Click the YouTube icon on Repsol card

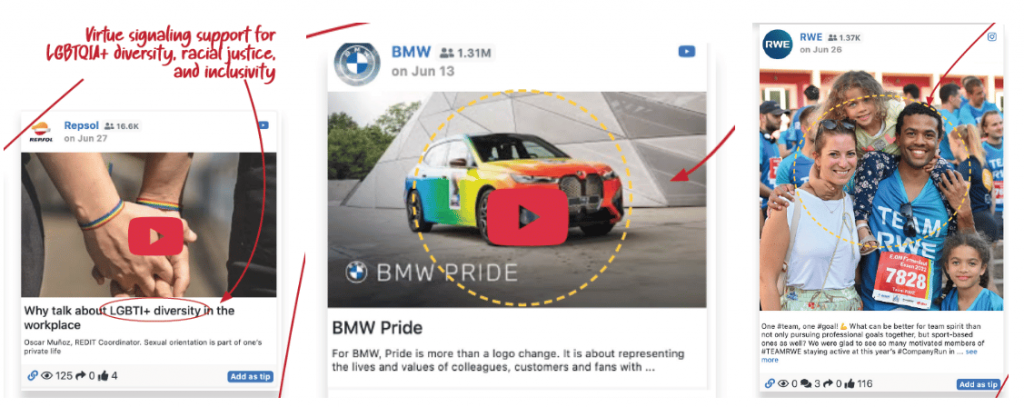pos(264,125)
